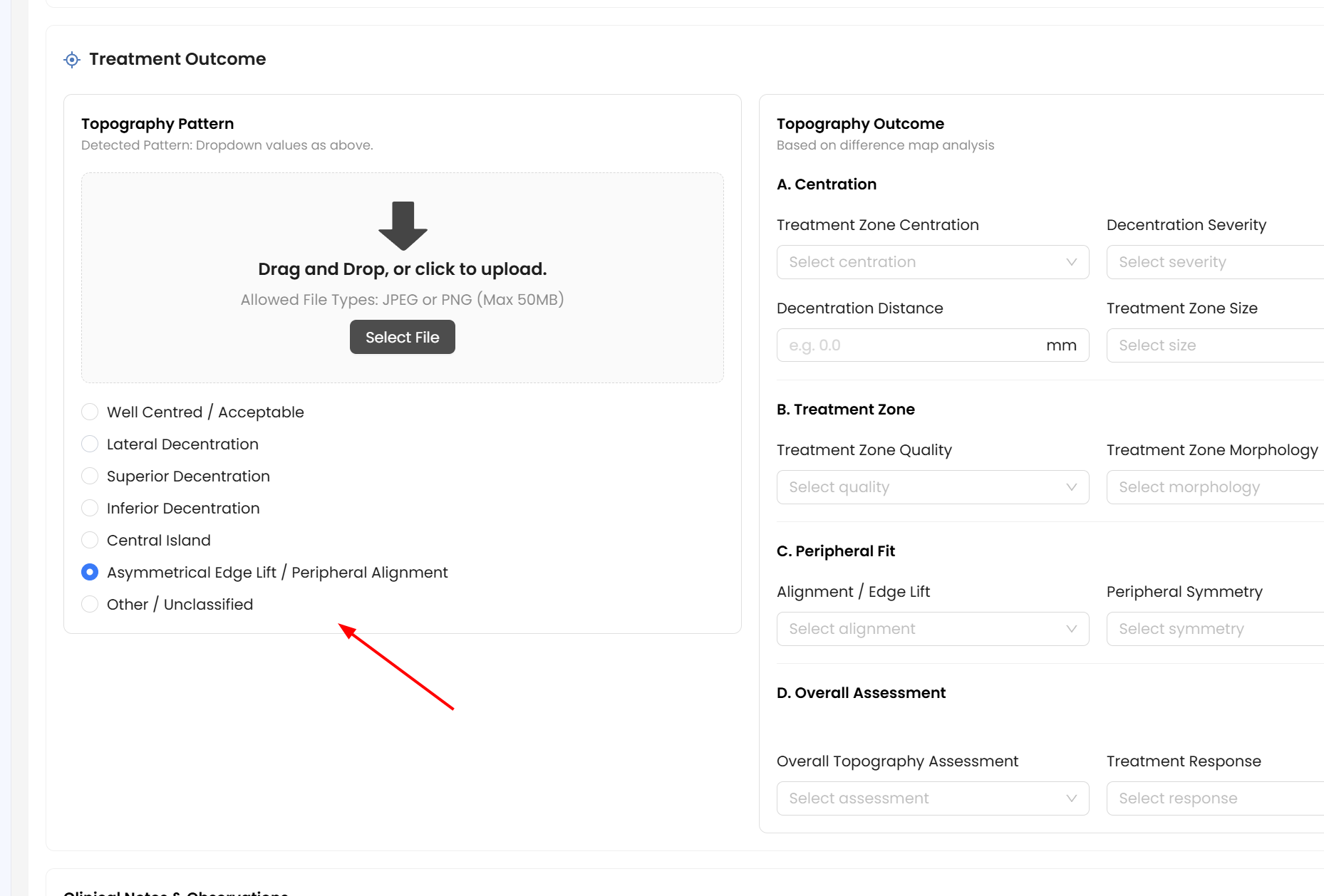Expand the Select quality dropdown
The image size is (1324, 896).
pyautogui.click(x=933, y=487)
